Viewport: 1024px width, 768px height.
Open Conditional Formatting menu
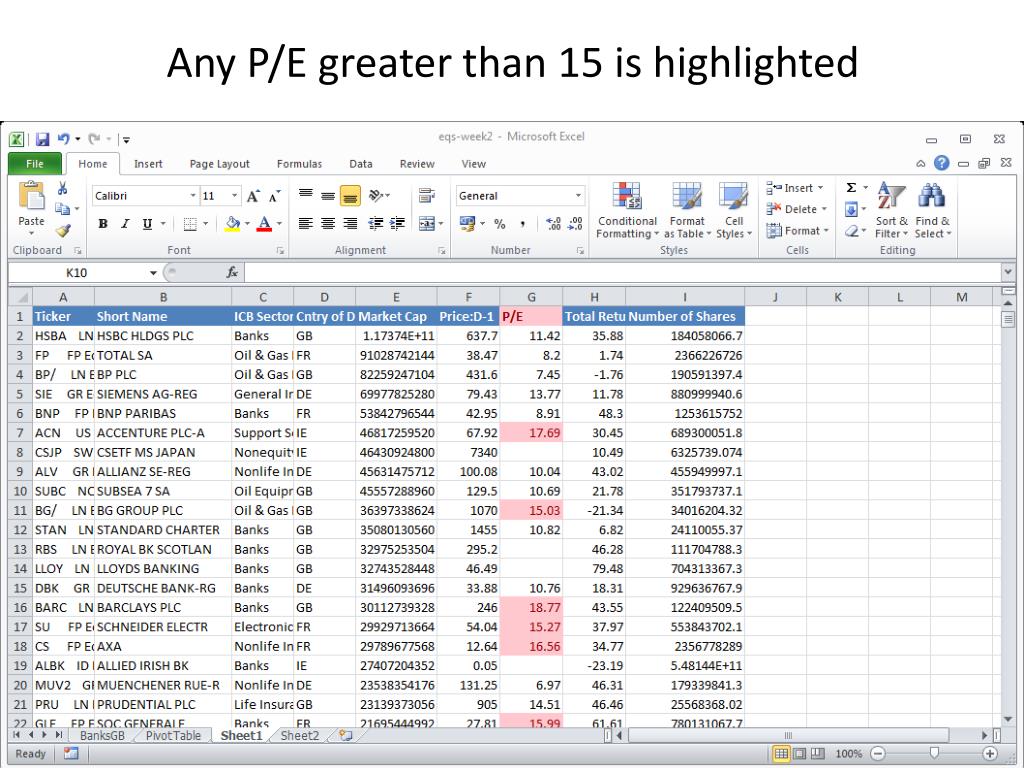tap(627, 210)
